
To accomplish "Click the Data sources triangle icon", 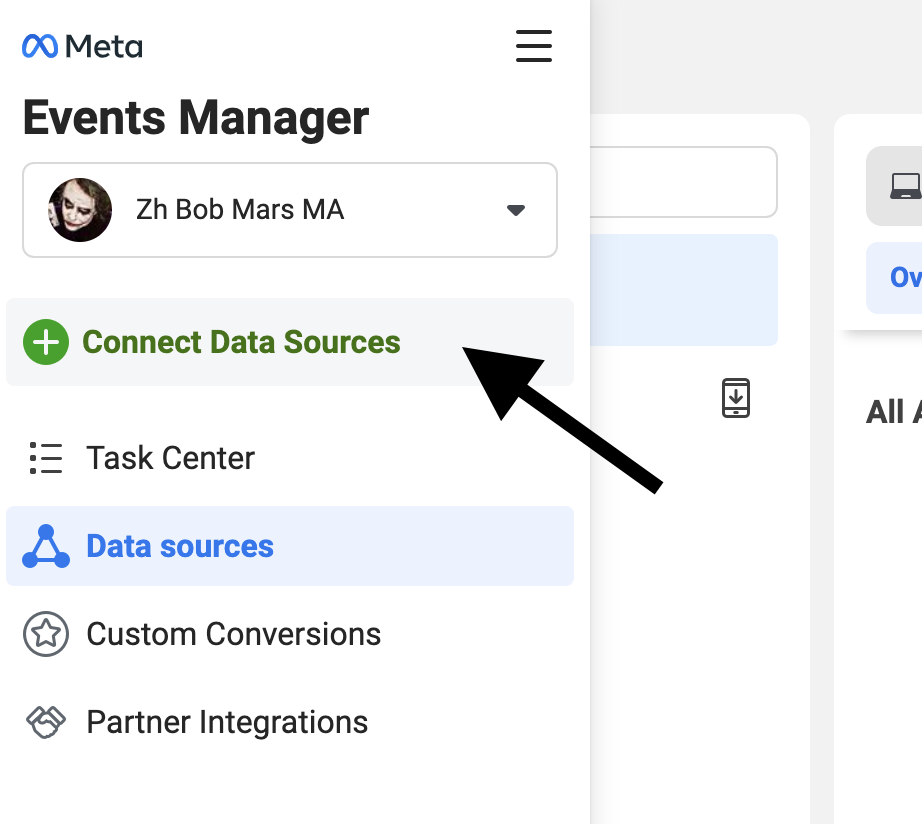I will (x=46, y=546).
